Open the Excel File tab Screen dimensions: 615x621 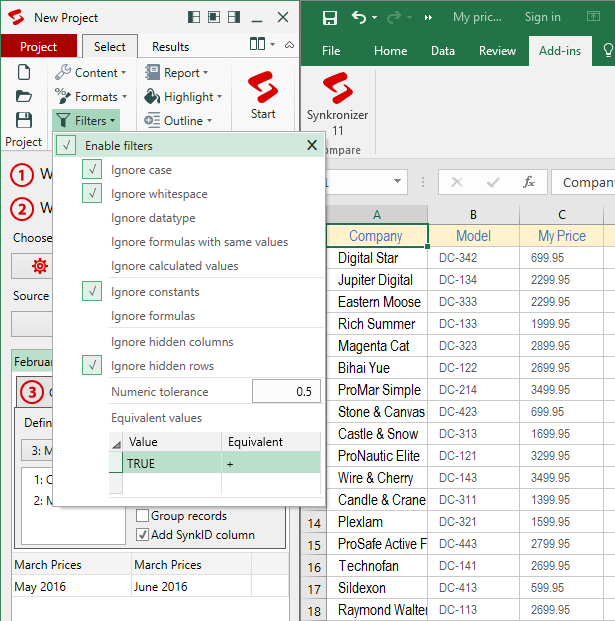(x=331, y=51)
